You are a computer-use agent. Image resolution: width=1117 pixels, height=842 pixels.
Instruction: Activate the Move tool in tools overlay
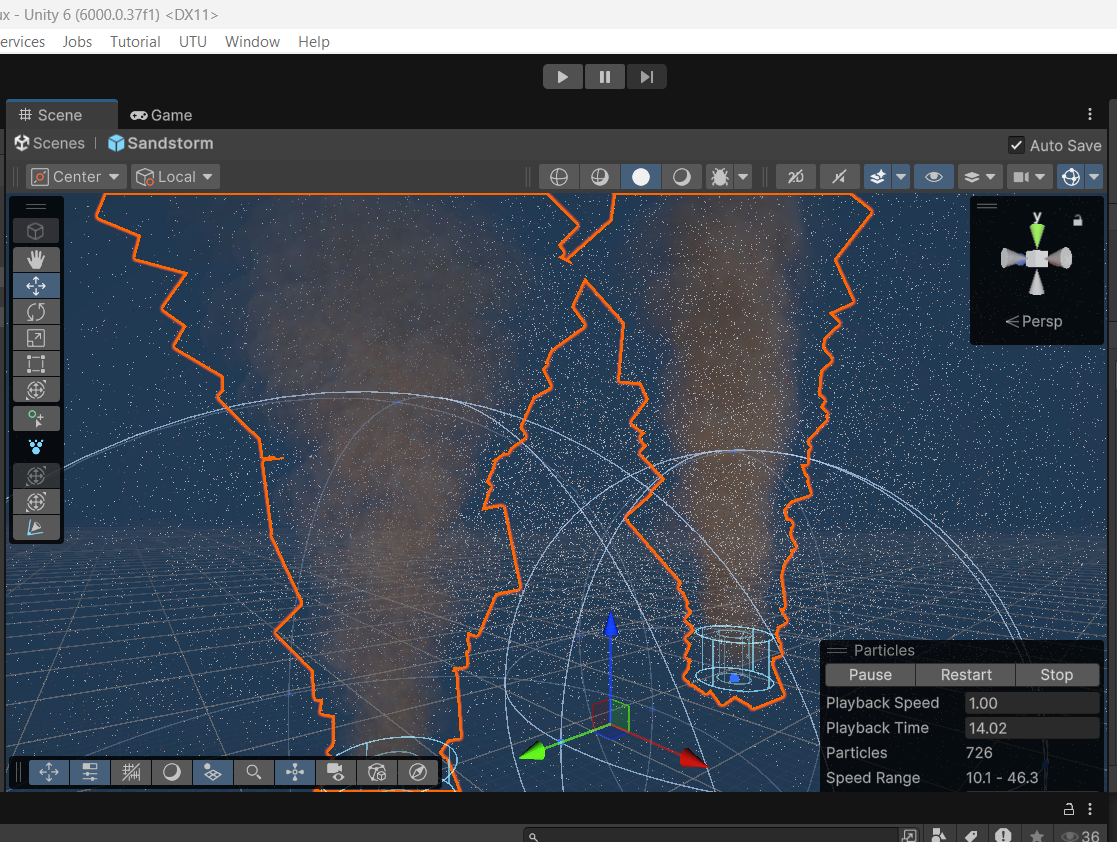coord(36,286)
